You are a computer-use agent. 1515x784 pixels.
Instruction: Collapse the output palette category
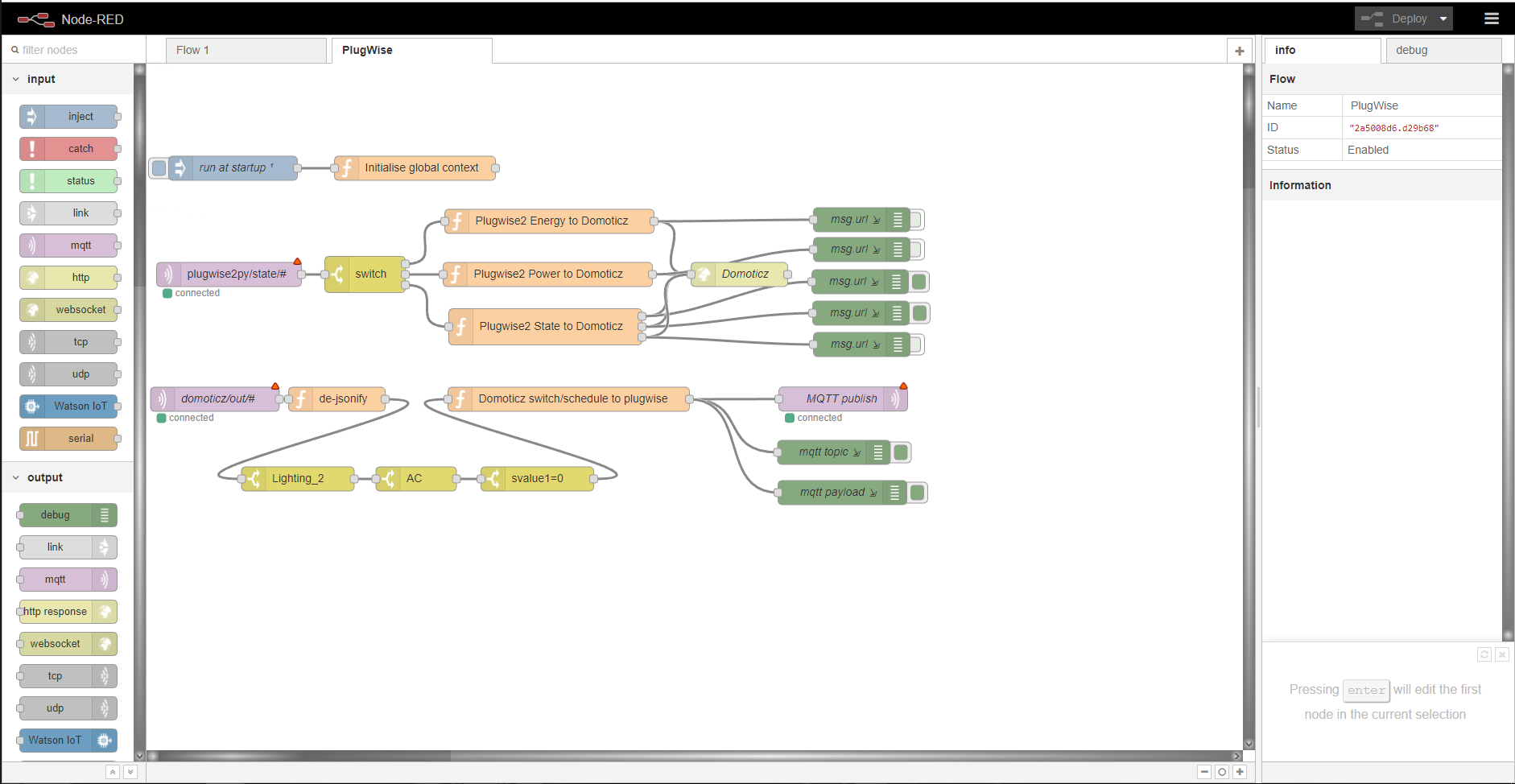(x=68, y=477)
